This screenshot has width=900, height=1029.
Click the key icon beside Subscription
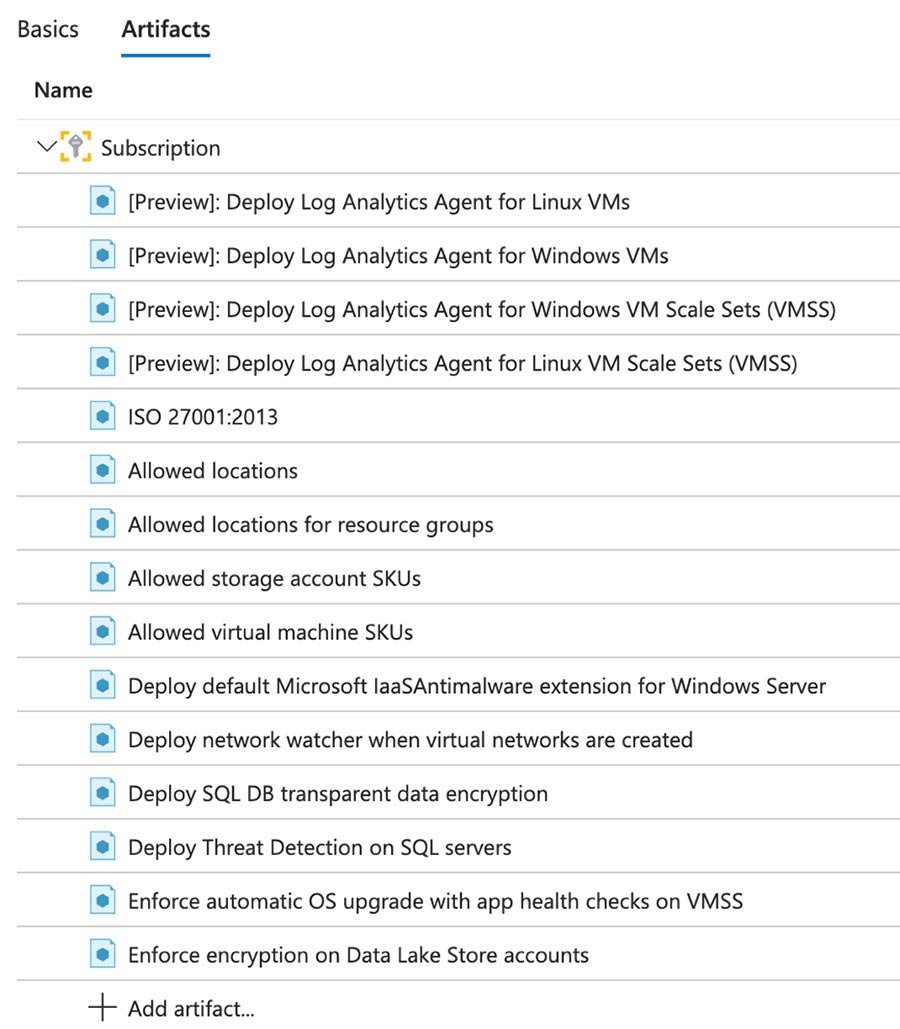[78, 146]
